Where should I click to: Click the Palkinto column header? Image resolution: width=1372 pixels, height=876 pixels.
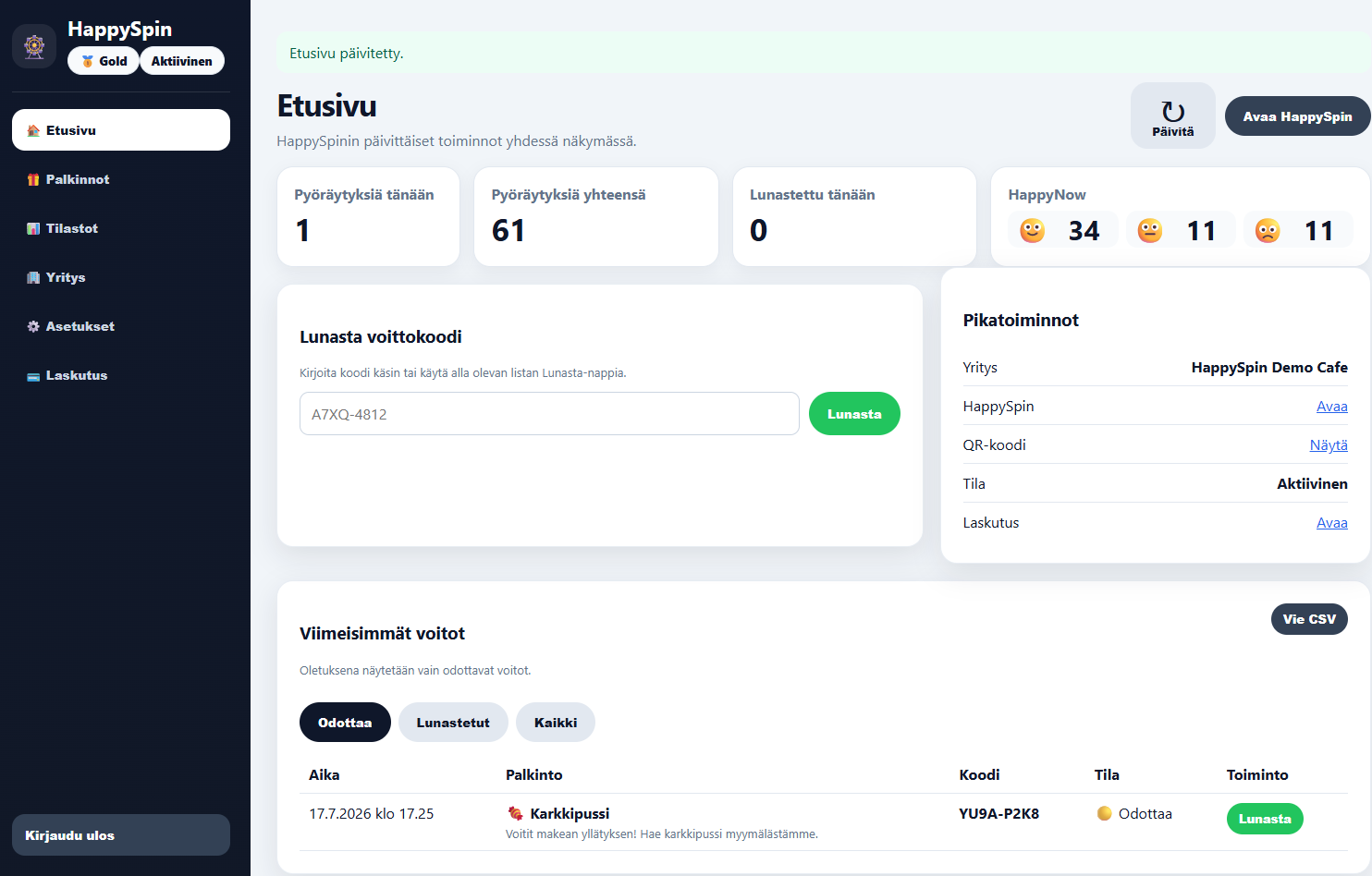pyautogui.click(x=534, y=775)
